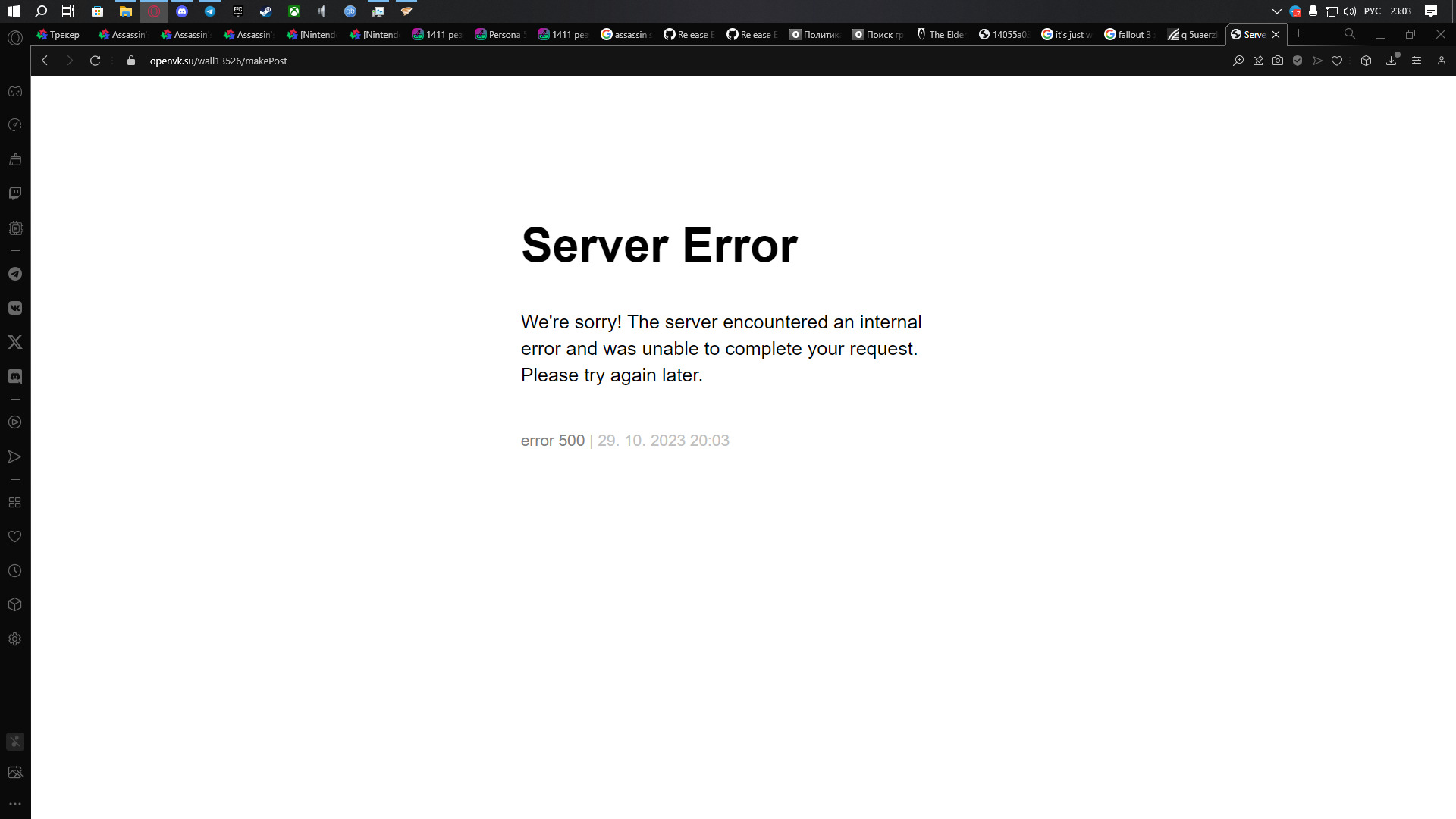Open Steam from the Windows taskbar
The image size is (1456, 819).
[265, 11]
